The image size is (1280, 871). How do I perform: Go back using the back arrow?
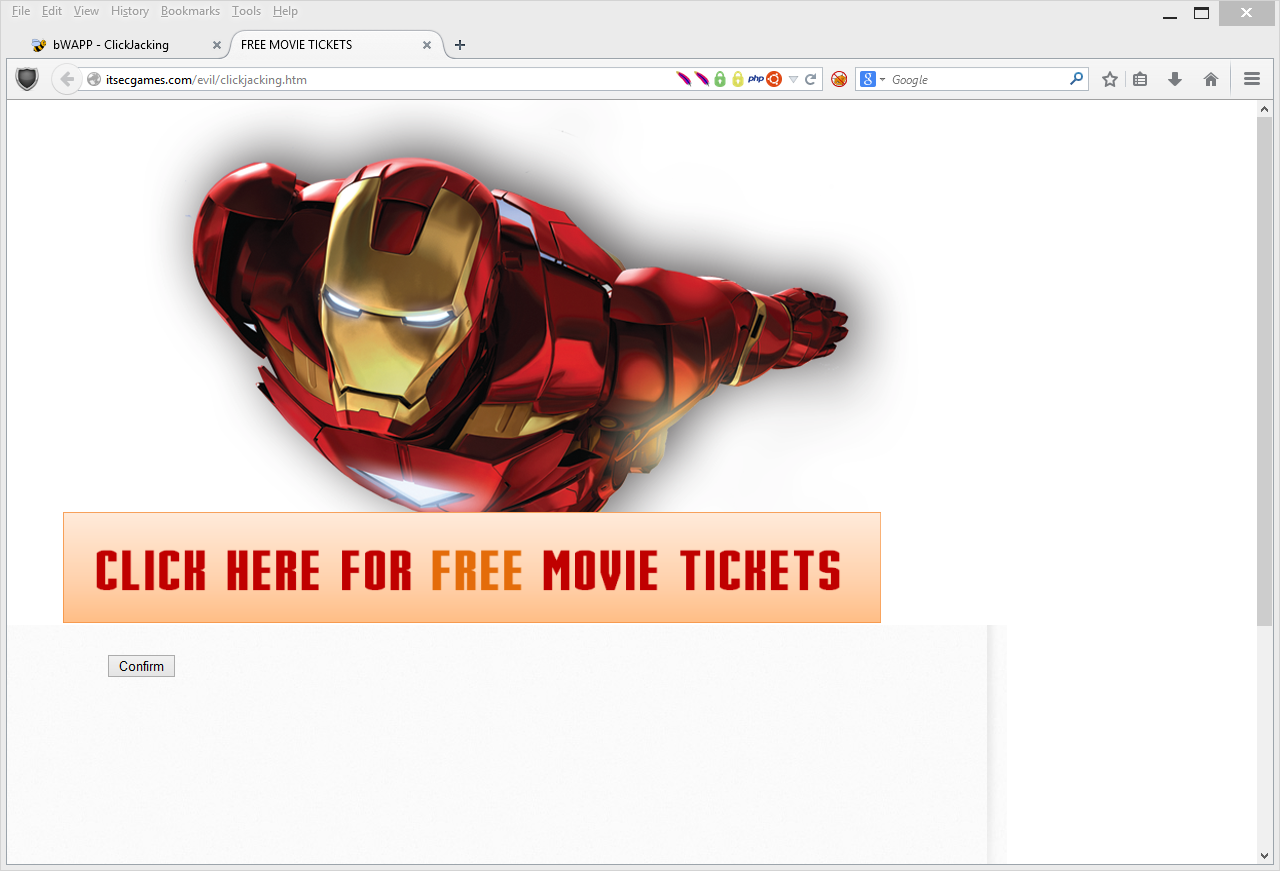66,79
